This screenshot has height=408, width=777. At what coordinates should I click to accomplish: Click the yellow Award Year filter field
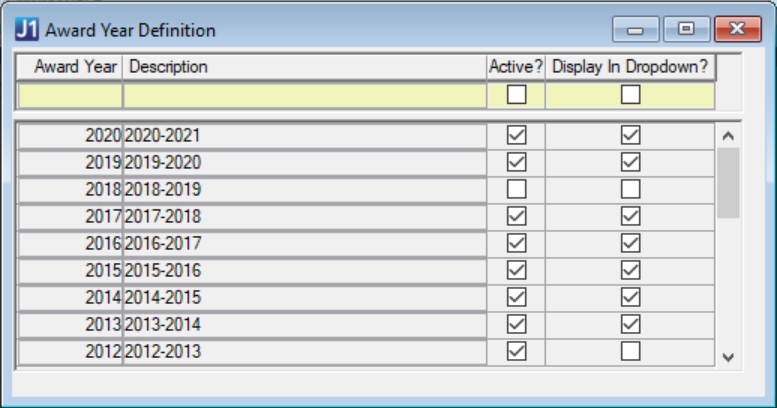click(70, 96)
